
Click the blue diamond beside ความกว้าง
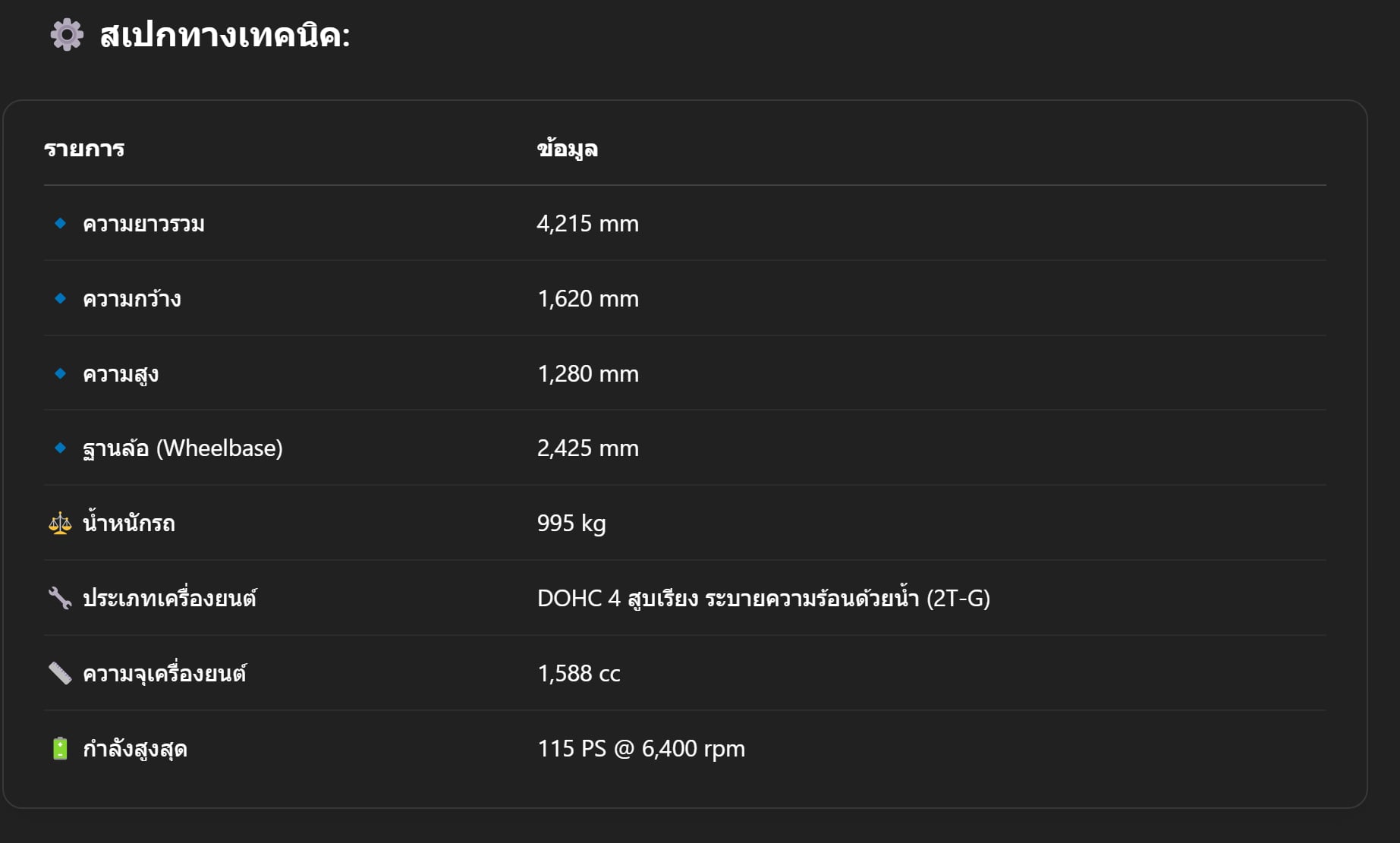(61, 298)
